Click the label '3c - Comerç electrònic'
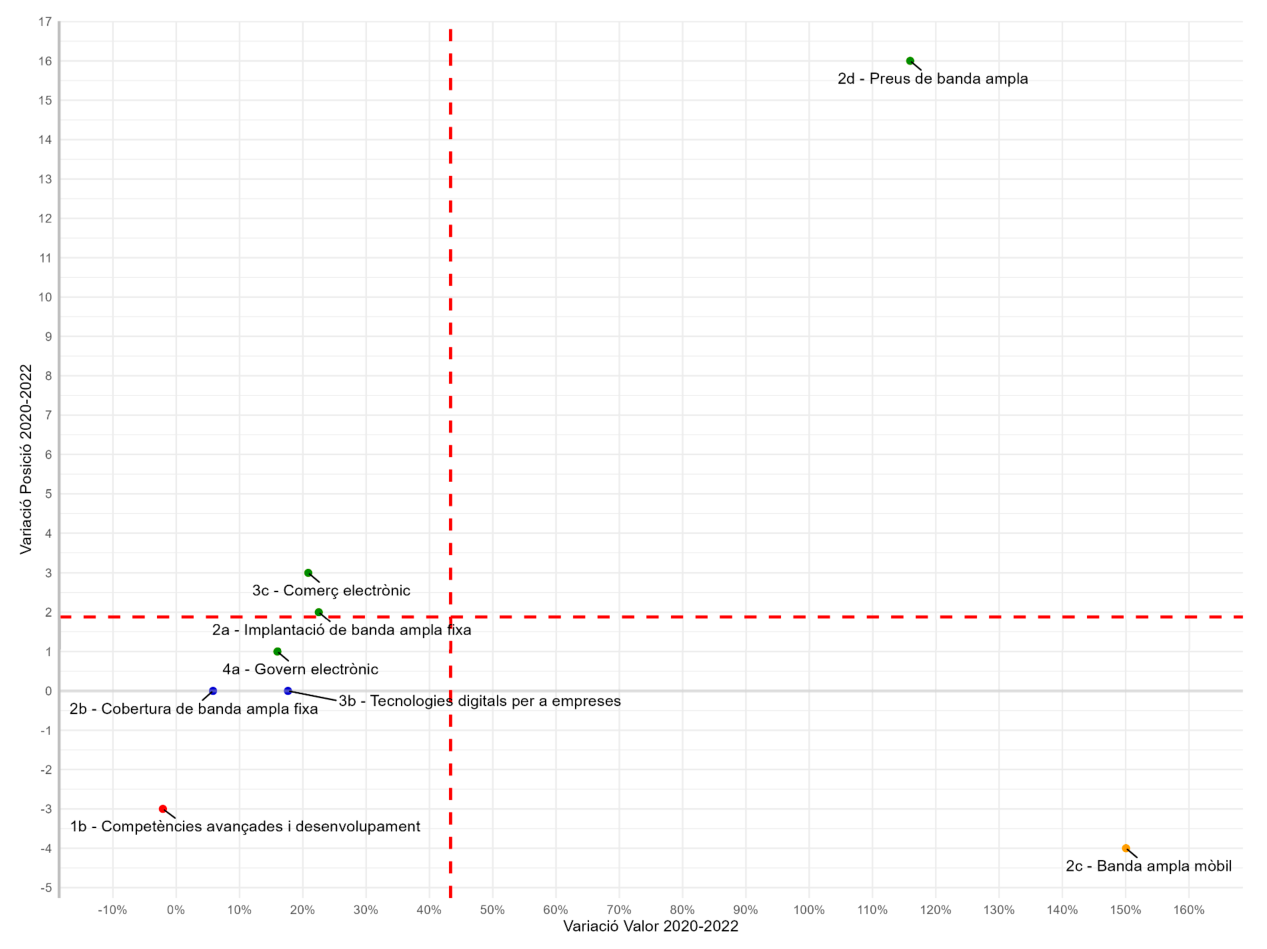 tap(331, 591)
